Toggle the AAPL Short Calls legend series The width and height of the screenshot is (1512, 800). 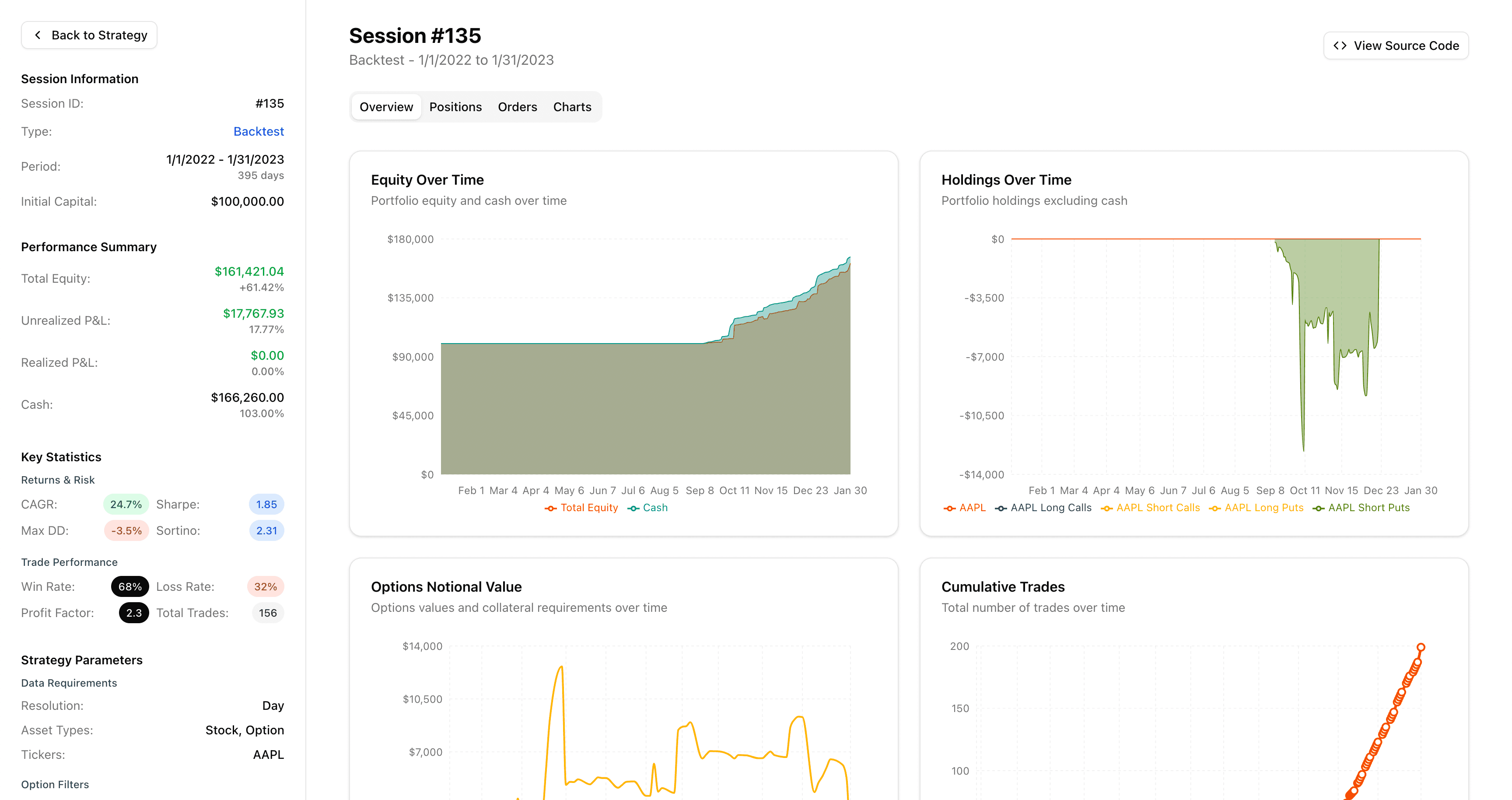1151,508
